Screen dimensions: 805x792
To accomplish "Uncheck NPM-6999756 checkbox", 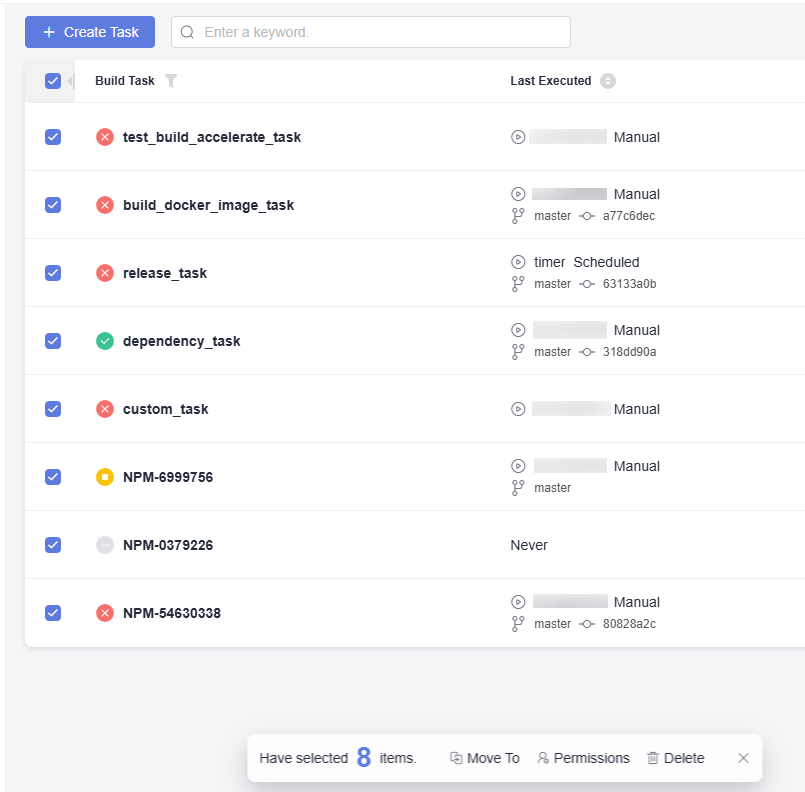I will 53,477.
